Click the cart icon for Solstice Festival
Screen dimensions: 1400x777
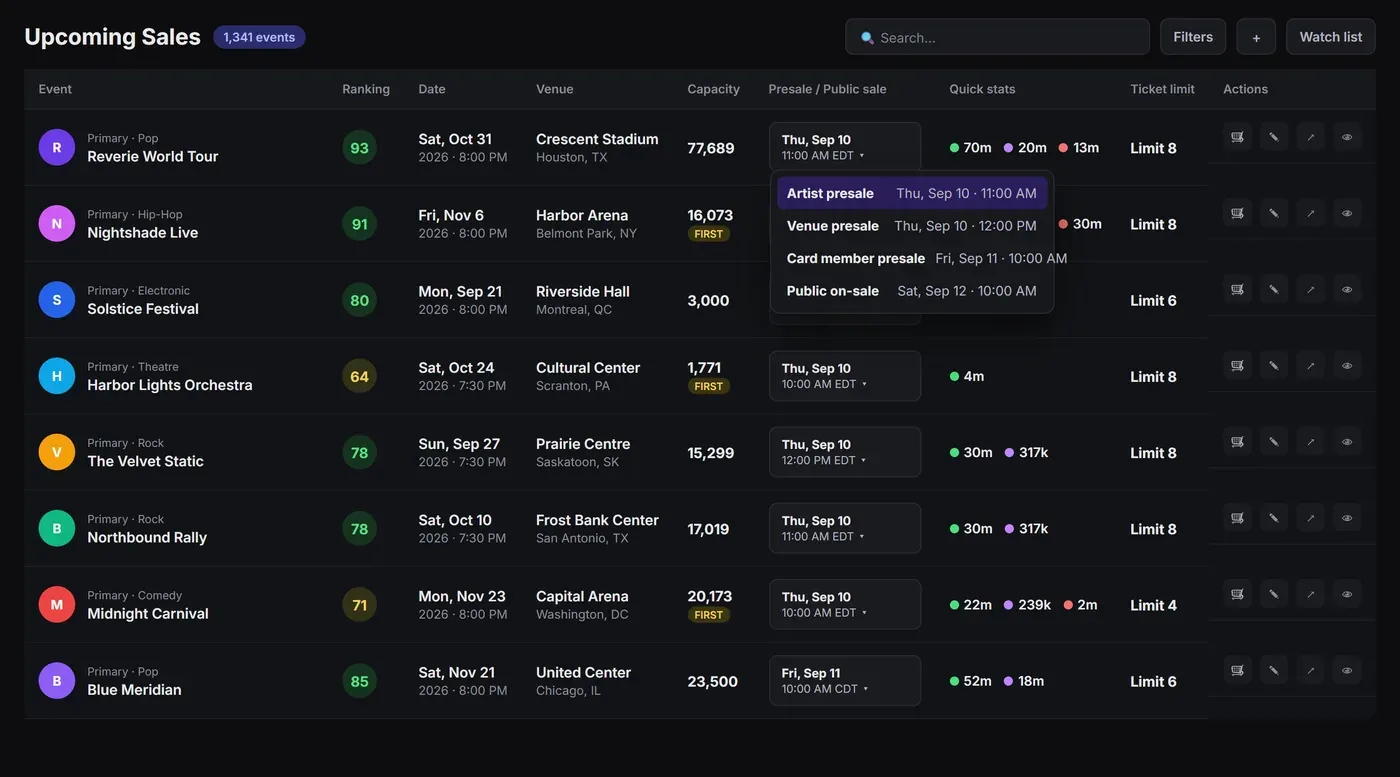1237,289
